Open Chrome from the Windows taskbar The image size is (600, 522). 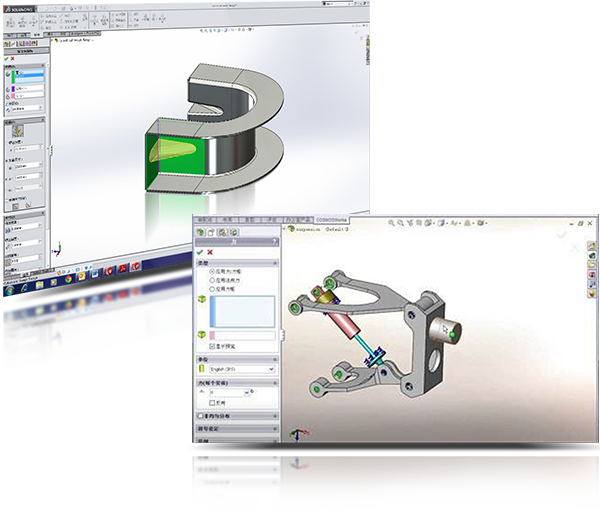68,279
